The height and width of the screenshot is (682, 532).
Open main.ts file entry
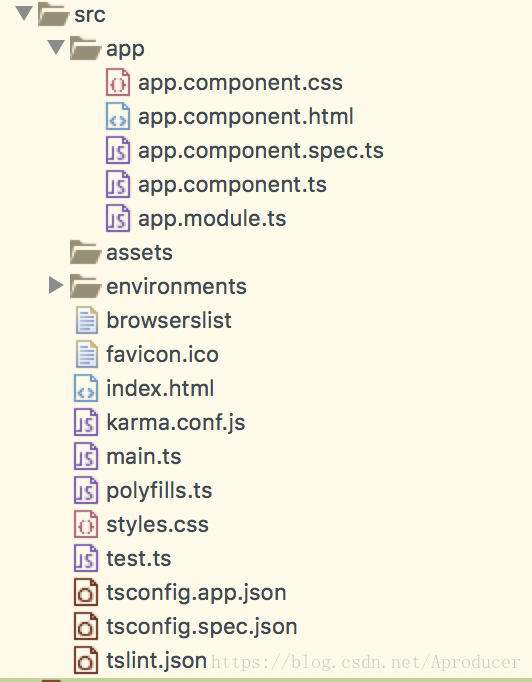(x=144, y=456)
